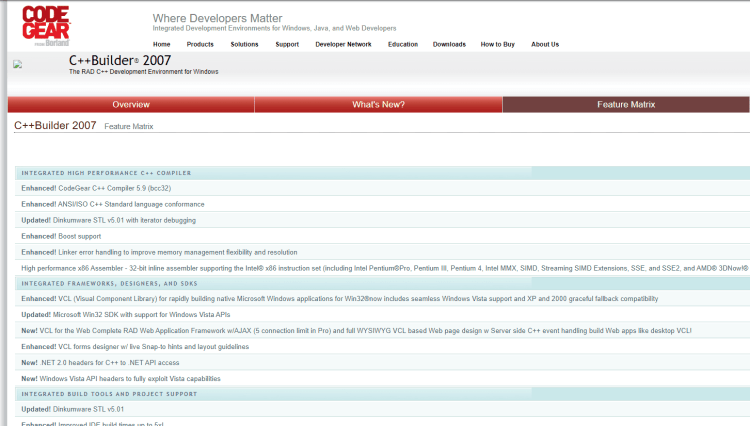The image size is (750, 426).
Task: Select the Education menu item
Action: (x=403, y=44)
